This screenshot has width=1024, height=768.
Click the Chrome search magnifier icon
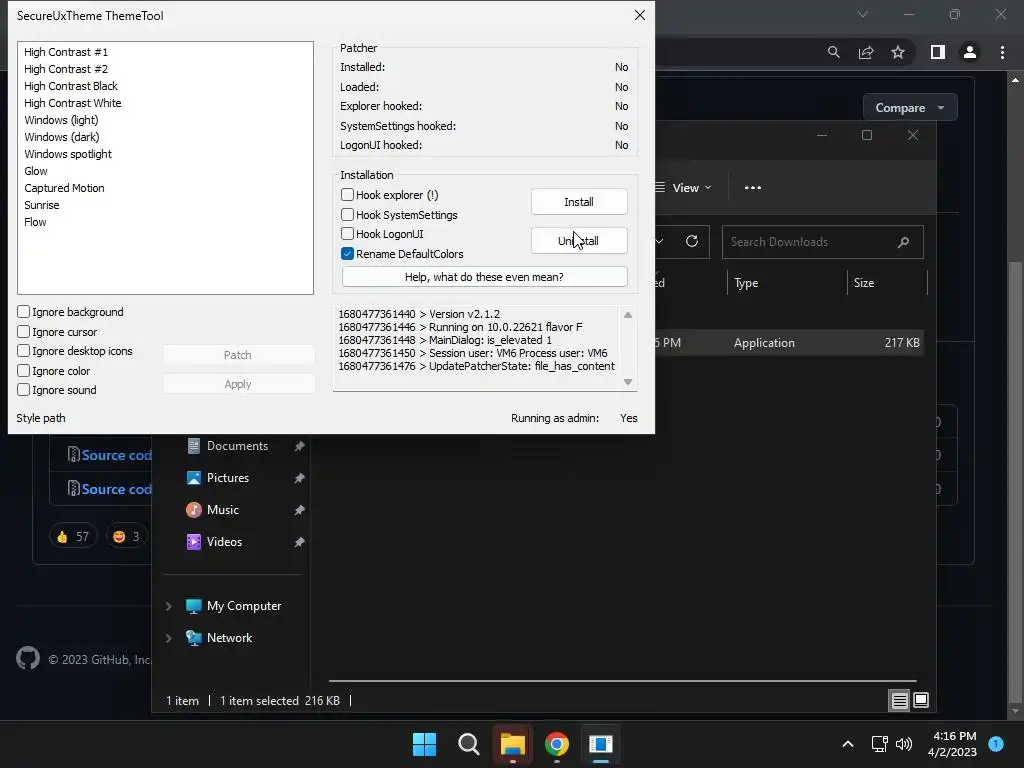[833, 52]
